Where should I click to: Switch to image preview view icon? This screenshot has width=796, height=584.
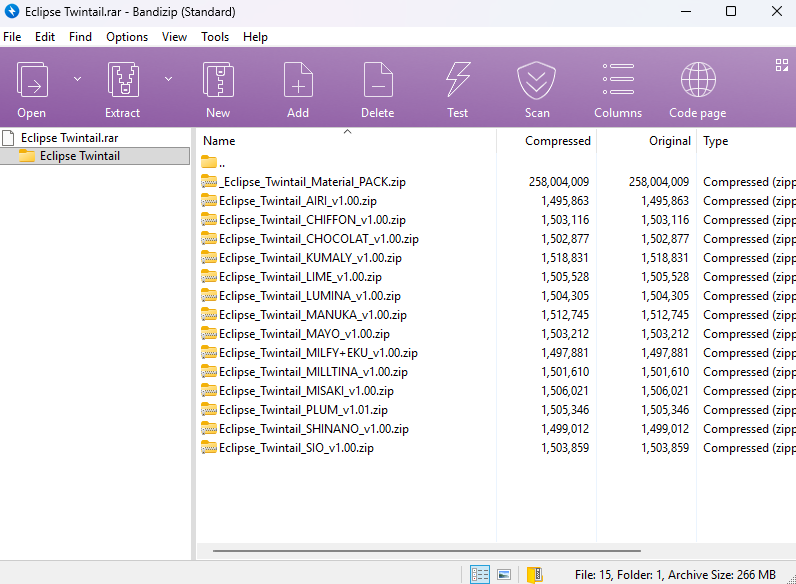(x=504, y=574)
